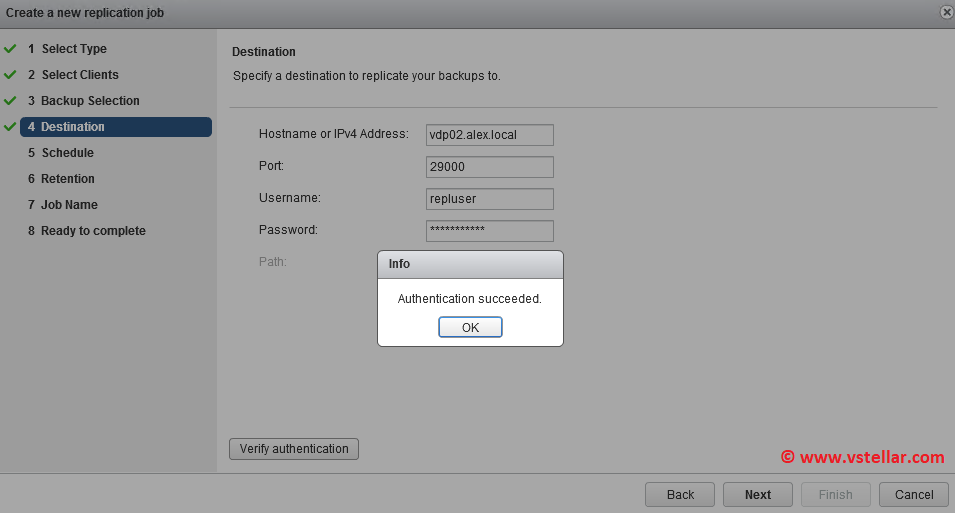
Task: Focus the Username text box
Action: click(x=489, y=199)
